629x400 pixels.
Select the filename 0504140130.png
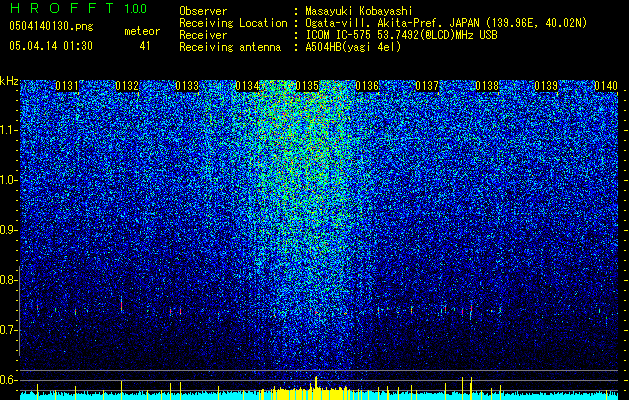tap(51, 26)
